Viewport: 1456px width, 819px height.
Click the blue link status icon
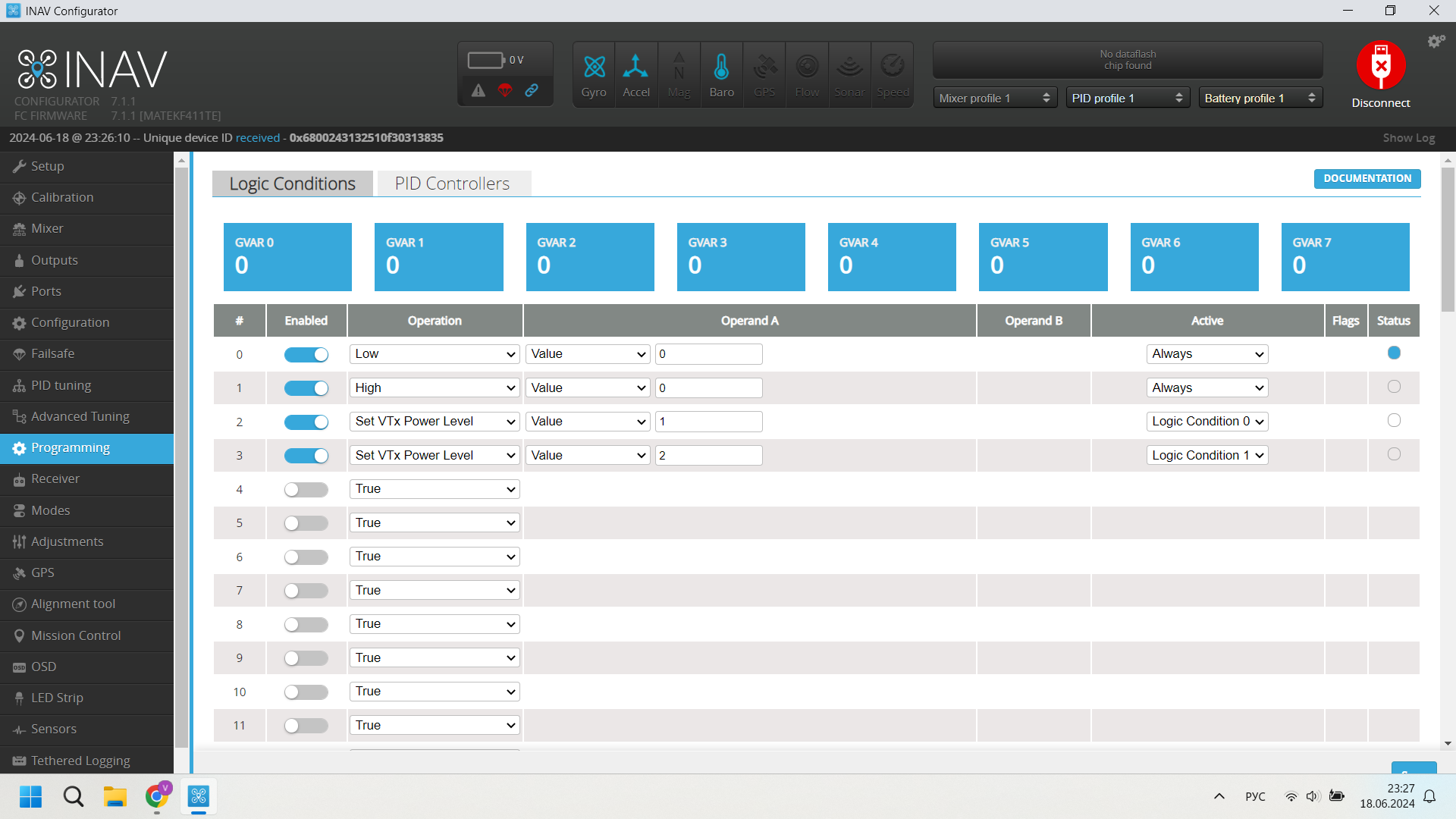(x=532, y=90)
